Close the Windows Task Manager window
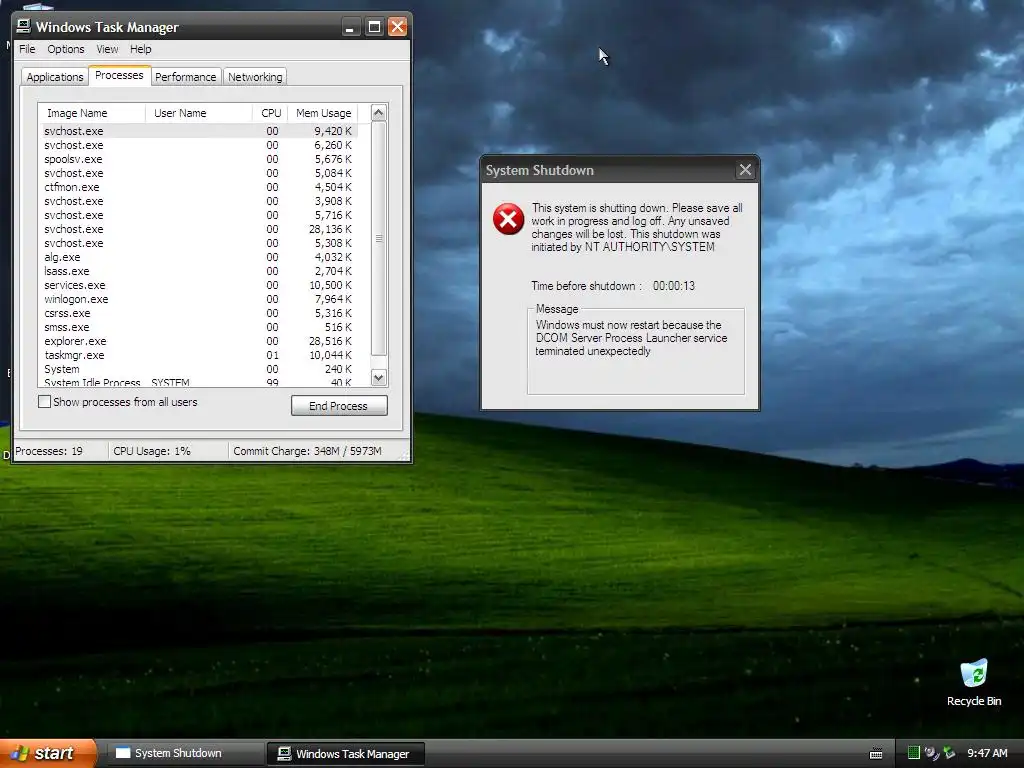 tap(397, 27)
